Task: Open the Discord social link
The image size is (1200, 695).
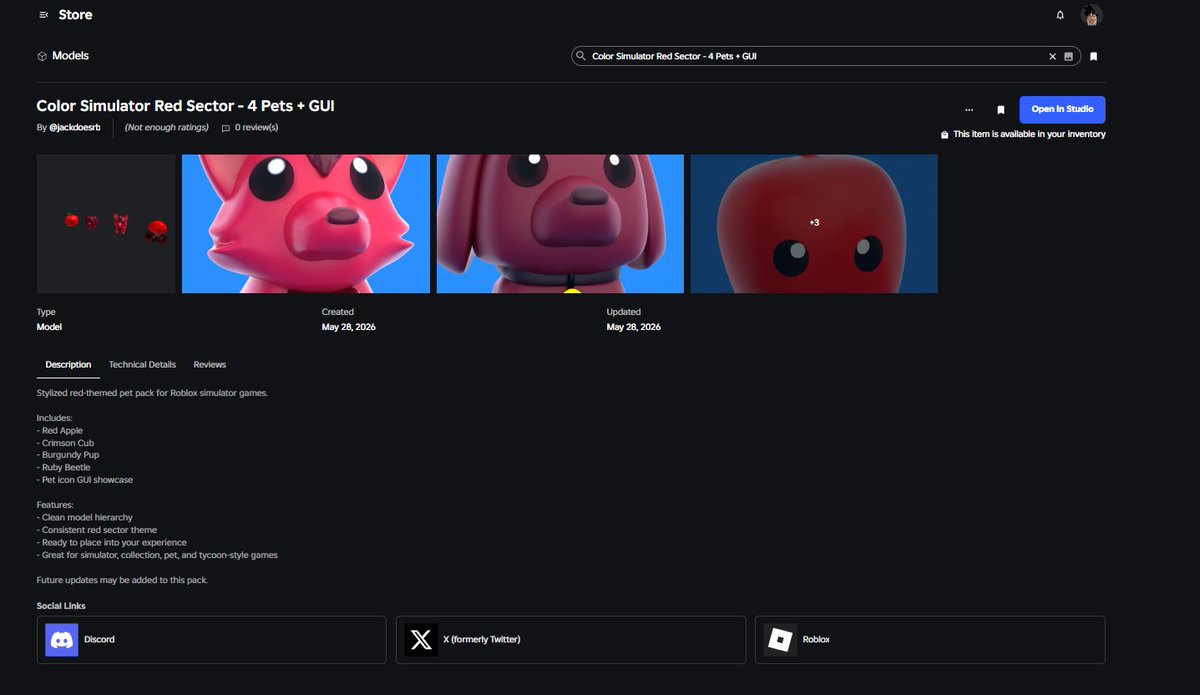Action: [211, 640]
